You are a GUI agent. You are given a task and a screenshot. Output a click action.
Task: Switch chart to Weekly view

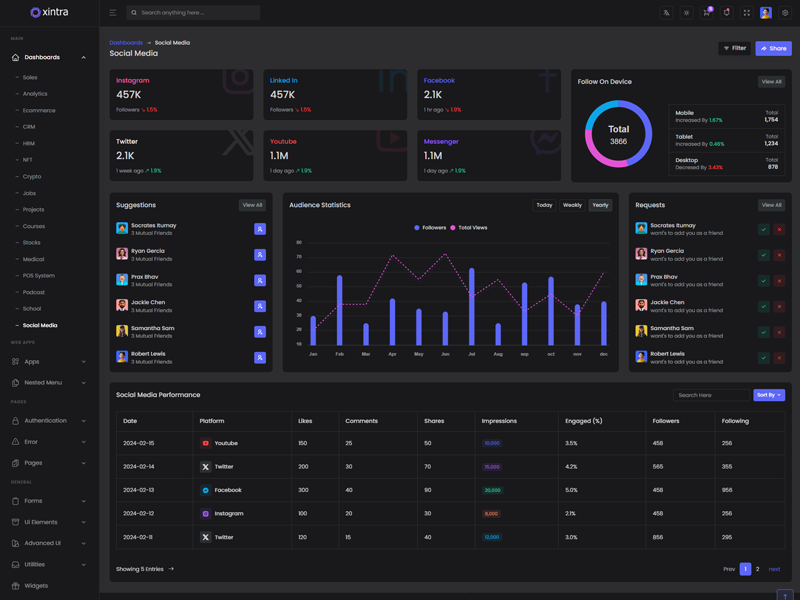pos(572,205)
